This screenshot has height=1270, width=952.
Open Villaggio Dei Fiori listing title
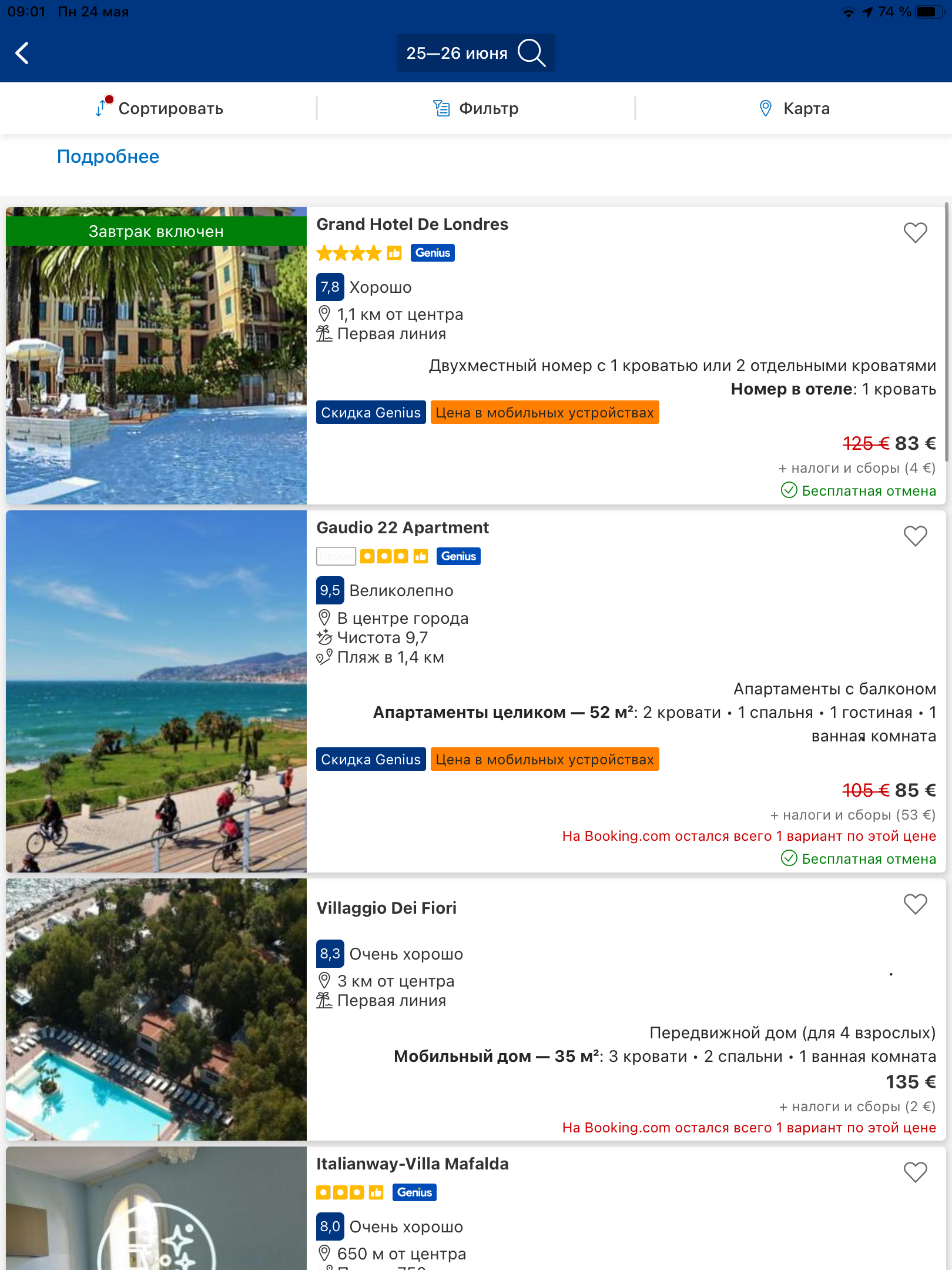(386, 908)
